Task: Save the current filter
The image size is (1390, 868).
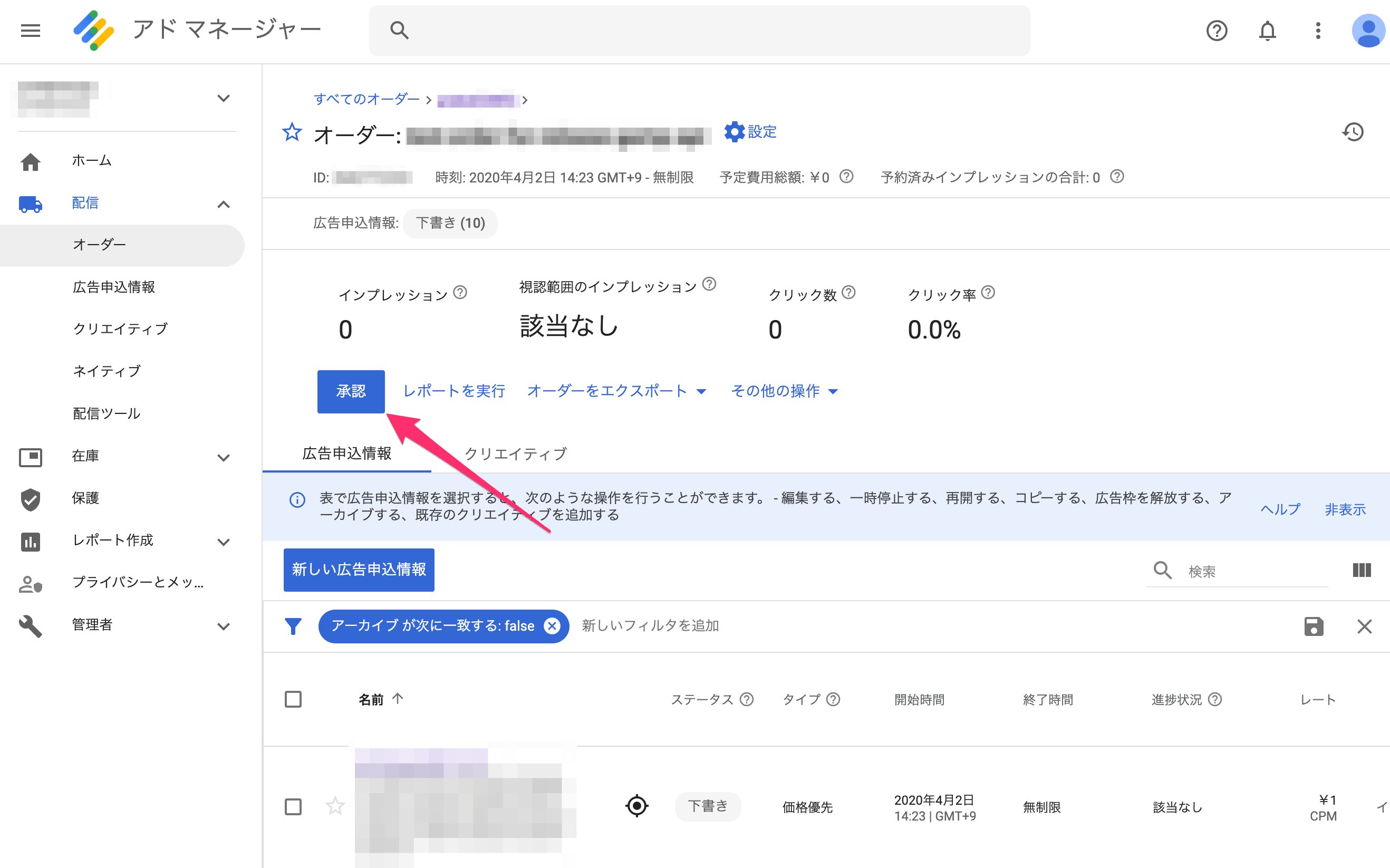Action: point(1313,626)
